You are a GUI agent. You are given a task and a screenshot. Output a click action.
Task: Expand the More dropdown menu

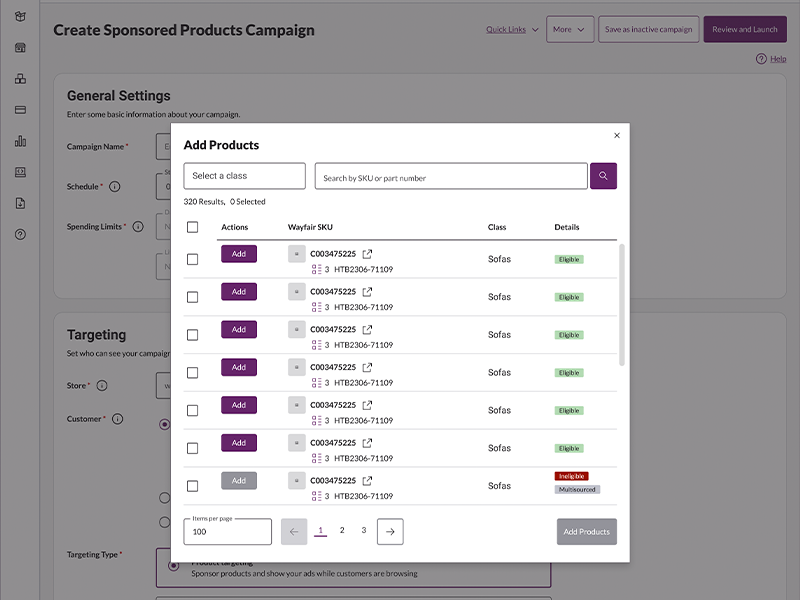click(x=570, y=30)
